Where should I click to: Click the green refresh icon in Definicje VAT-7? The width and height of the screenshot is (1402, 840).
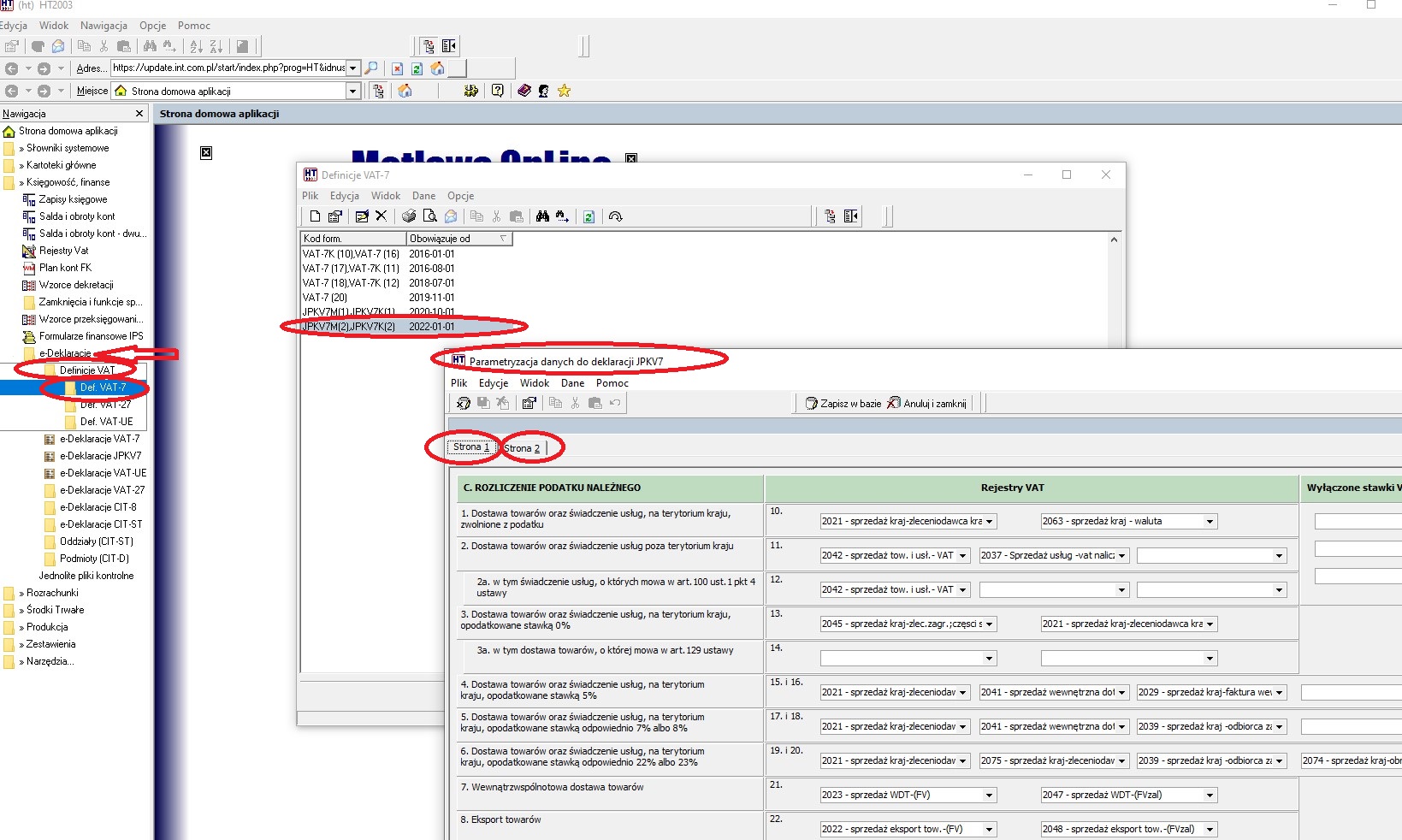pyautogui.click(x=589, y=216)
